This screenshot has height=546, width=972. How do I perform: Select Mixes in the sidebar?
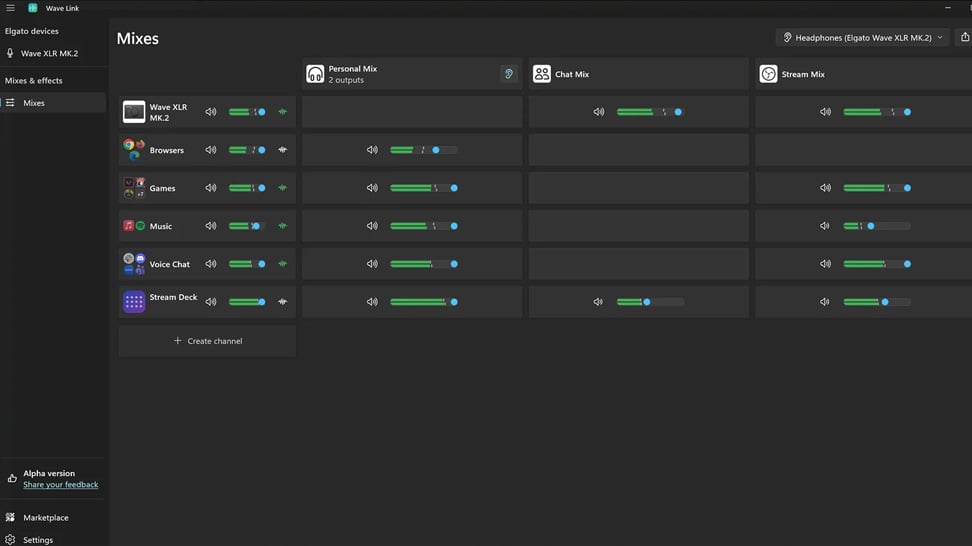pyautogui.click(x=53, y=103)
